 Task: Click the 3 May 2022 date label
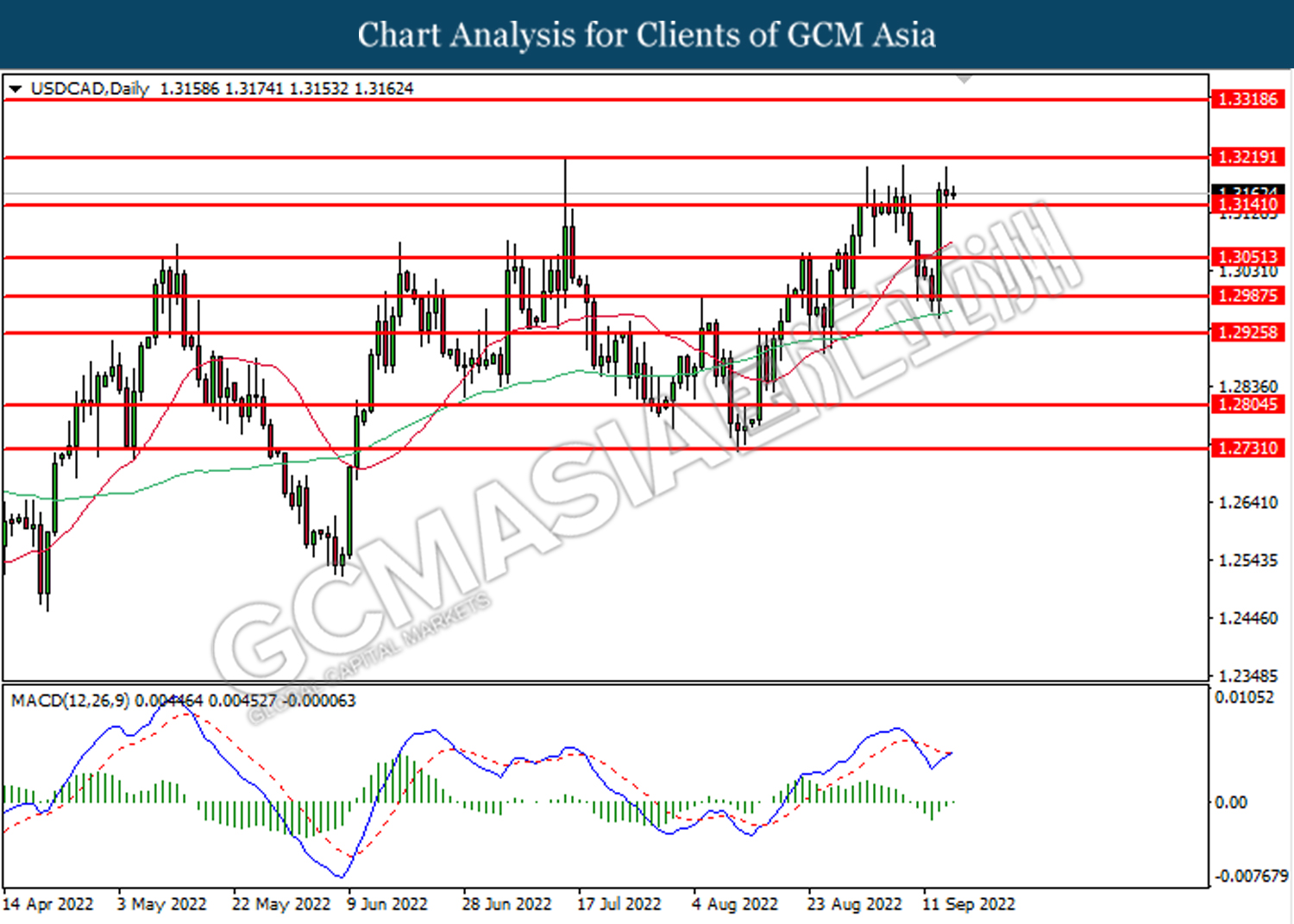click(x=162, y=904)
